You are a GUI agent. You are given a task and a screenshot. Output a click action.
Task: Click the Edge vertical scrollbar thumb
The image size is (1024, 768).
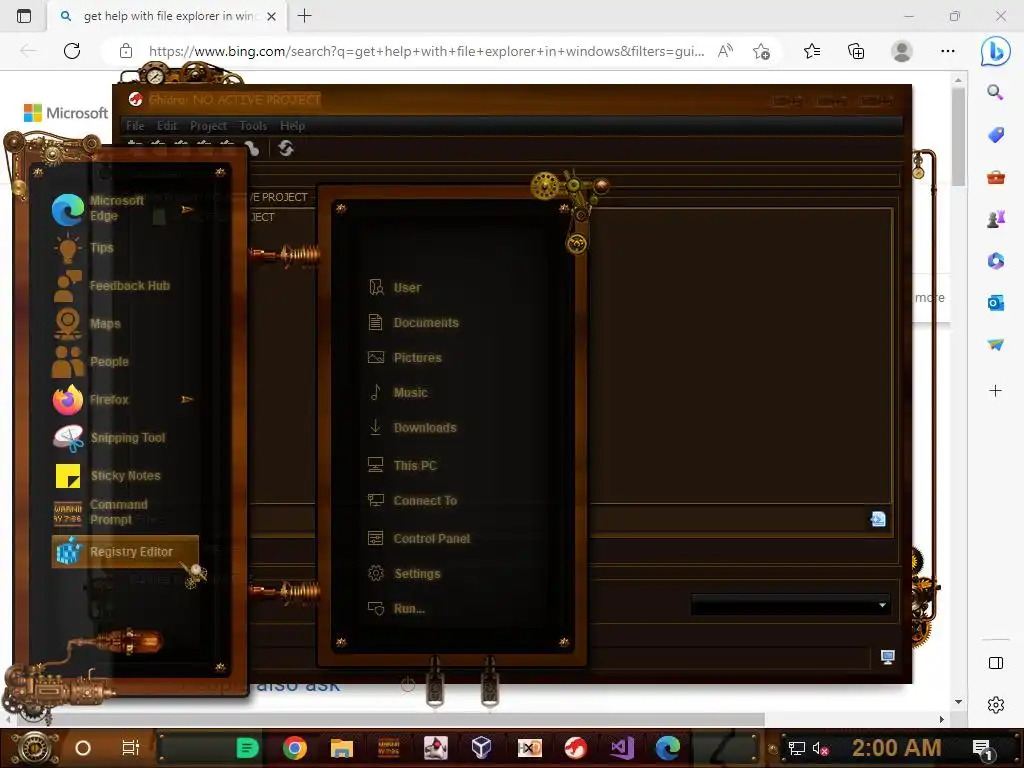(958, 137)
